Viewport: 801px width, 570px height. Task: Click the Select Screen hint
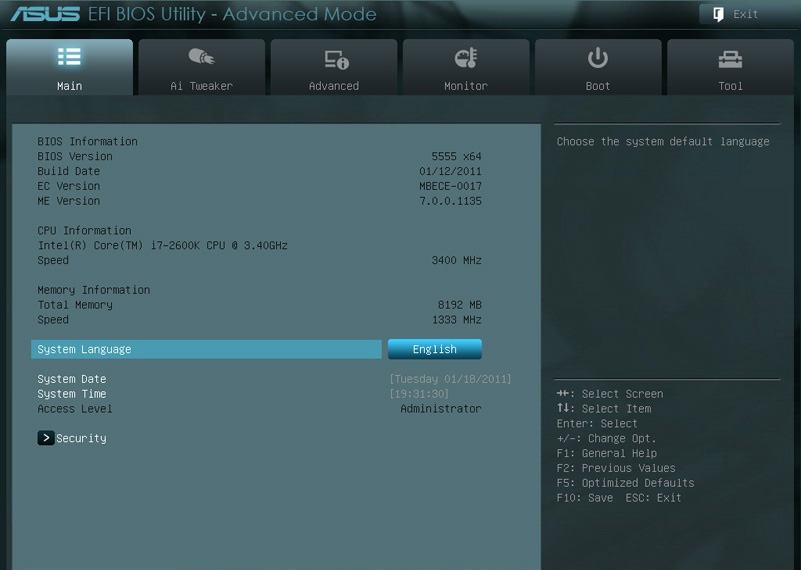point(610,394)
